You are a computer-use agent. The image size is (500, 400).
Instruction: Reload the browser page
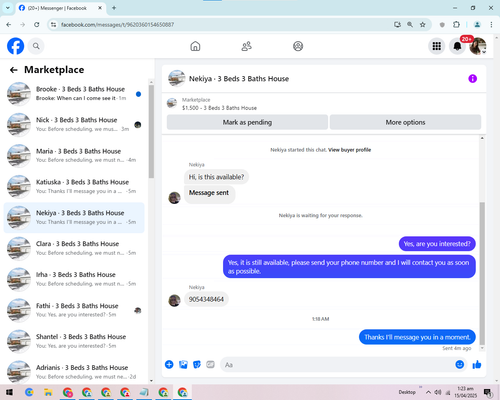[x=37, y=25]
